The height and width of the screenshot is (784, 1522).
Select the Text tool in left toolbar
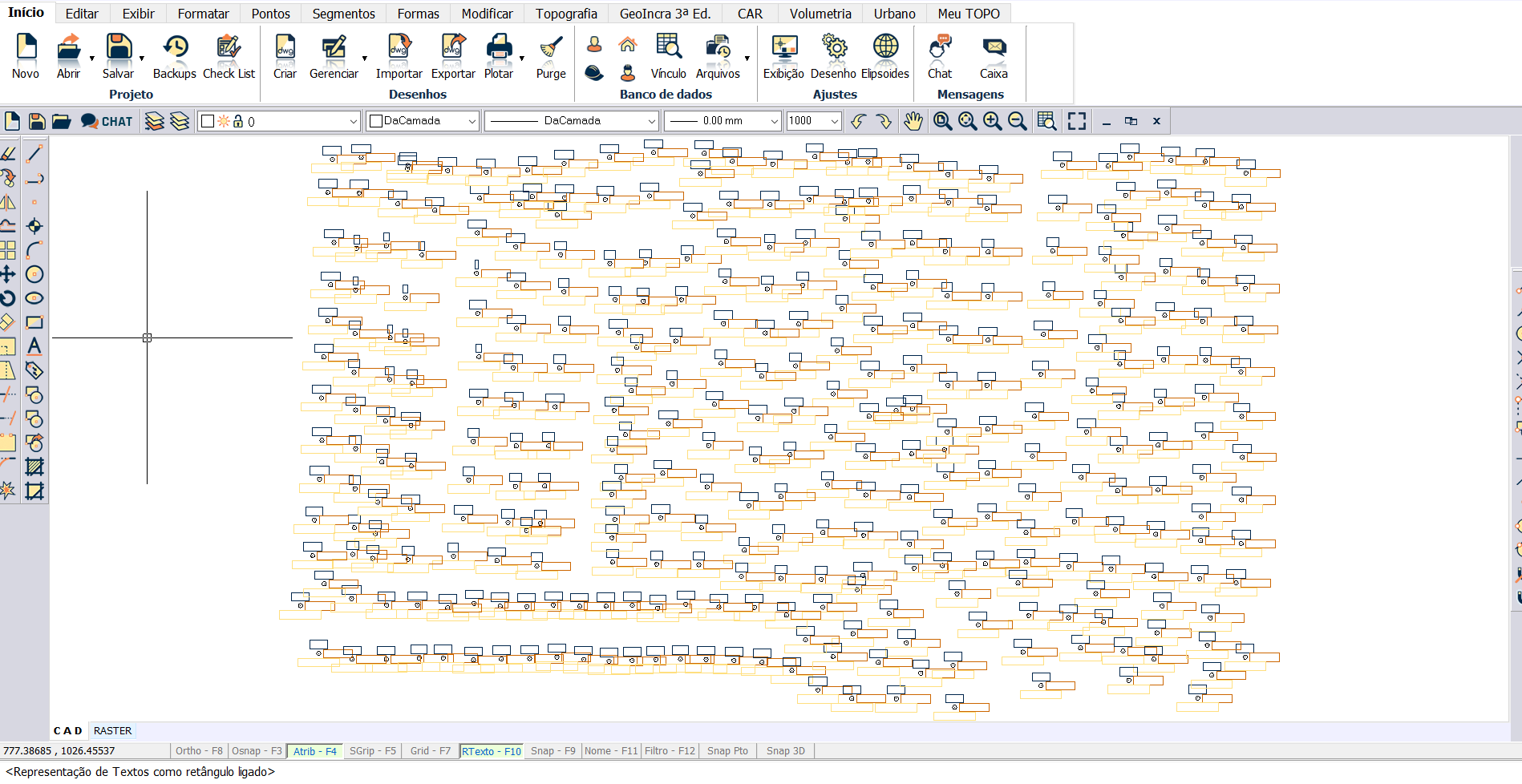point(34,346)
